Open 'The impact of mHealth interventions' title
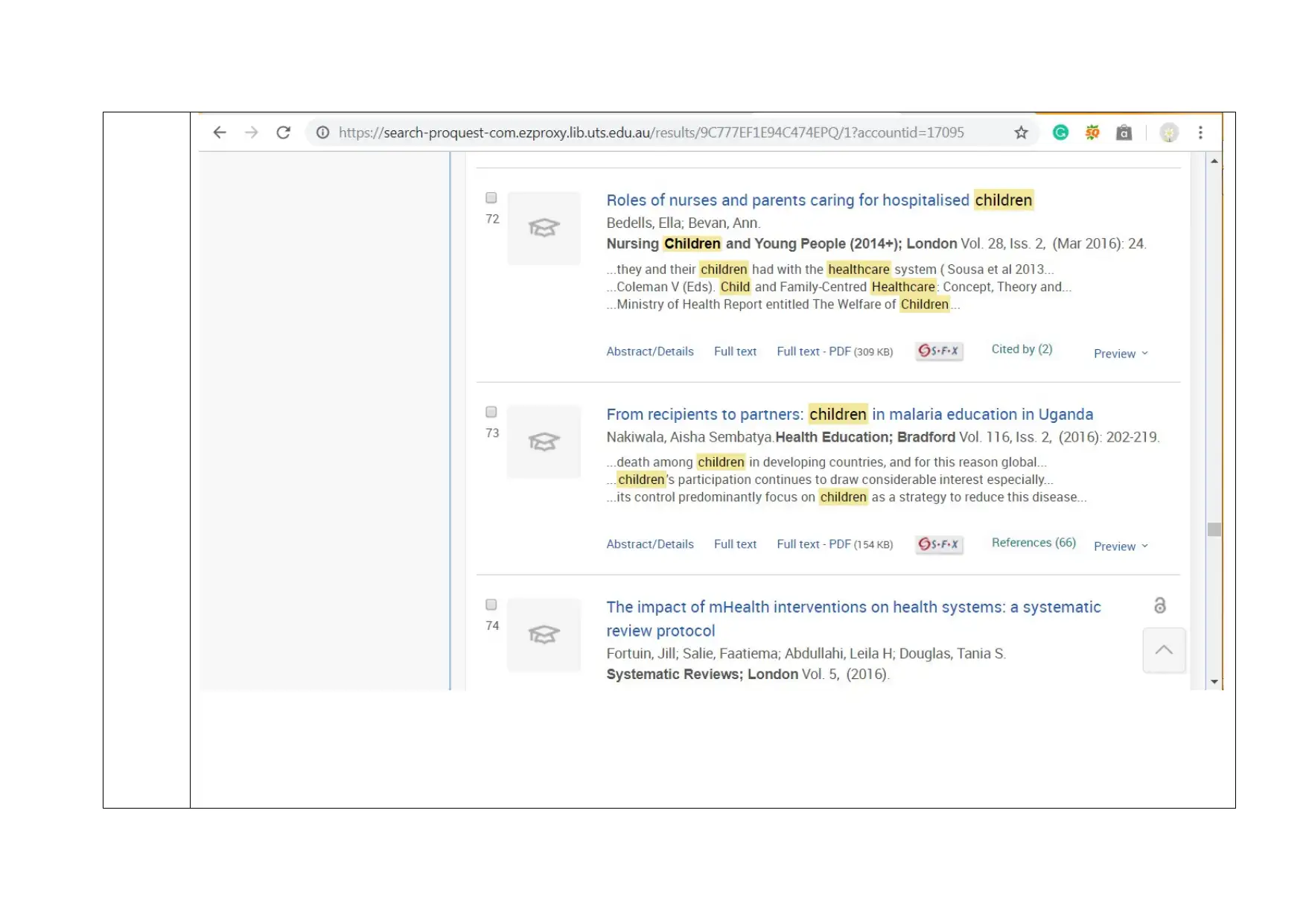 tap(853, 619)
